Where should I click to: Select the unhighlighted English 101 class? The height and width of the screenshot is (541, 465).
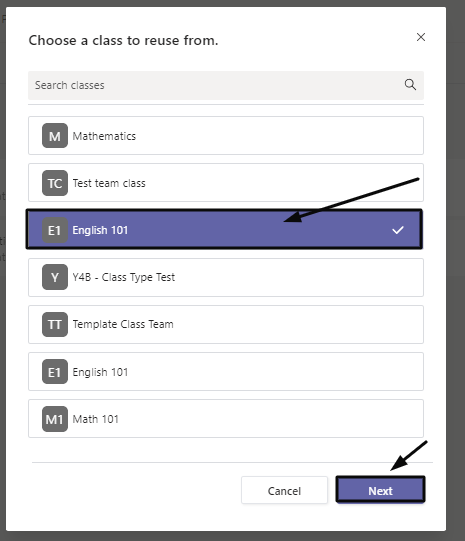226,372
